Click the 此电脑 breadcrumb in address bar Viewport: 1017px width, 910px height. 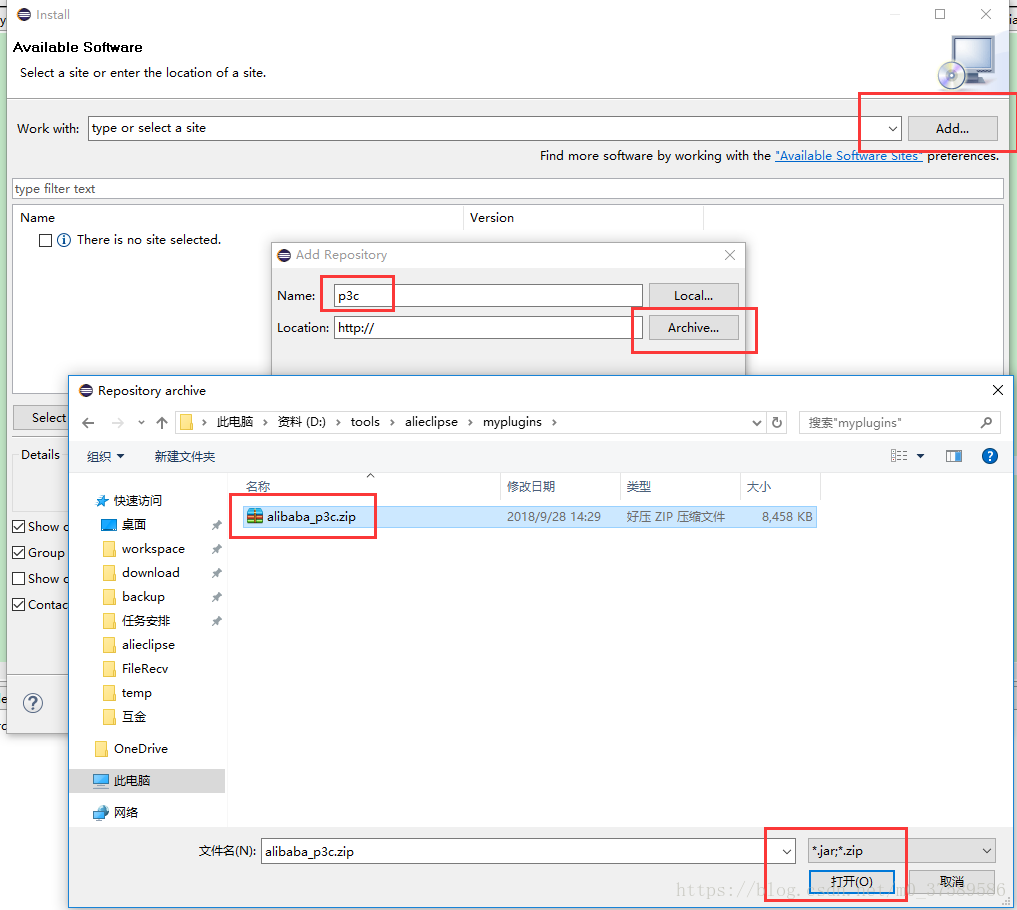(235, 422)
